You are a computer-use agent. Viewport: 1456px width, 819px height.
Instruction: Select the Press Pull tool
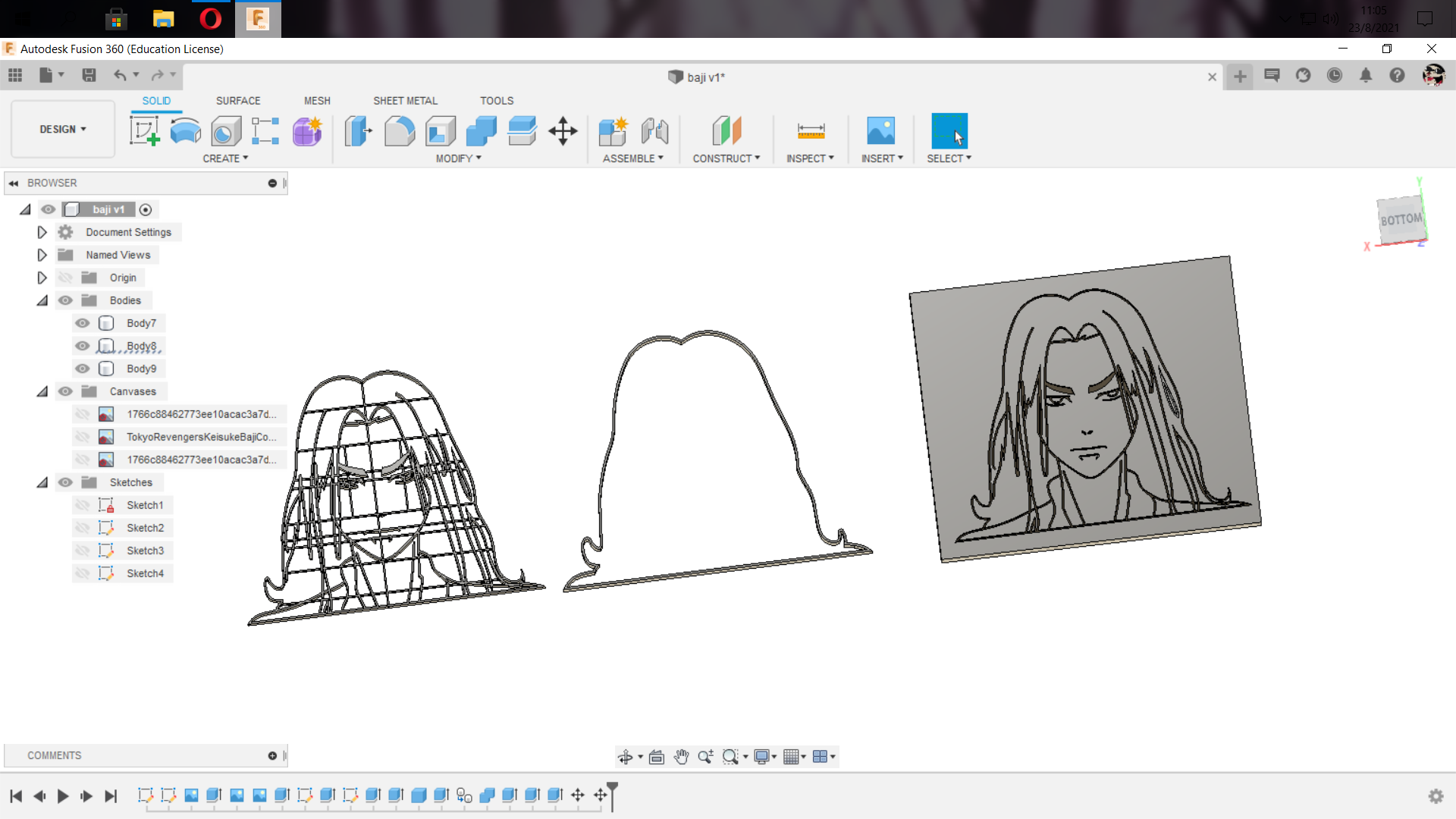click(x=359, y=130)
